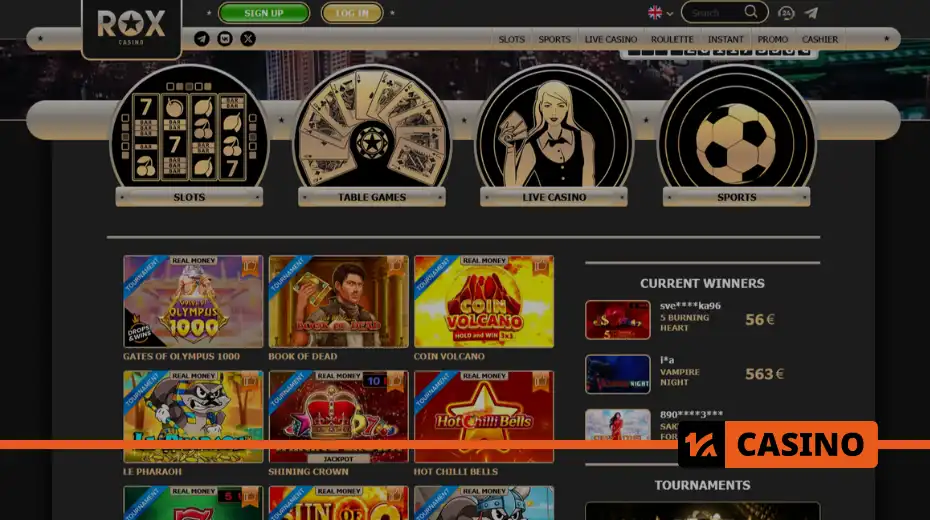The width and height of the screenshot is (930, 520).
Task: Toggle the thumbs-up ribbon on Le Pharaoh
Action: [x=250, y=381]
